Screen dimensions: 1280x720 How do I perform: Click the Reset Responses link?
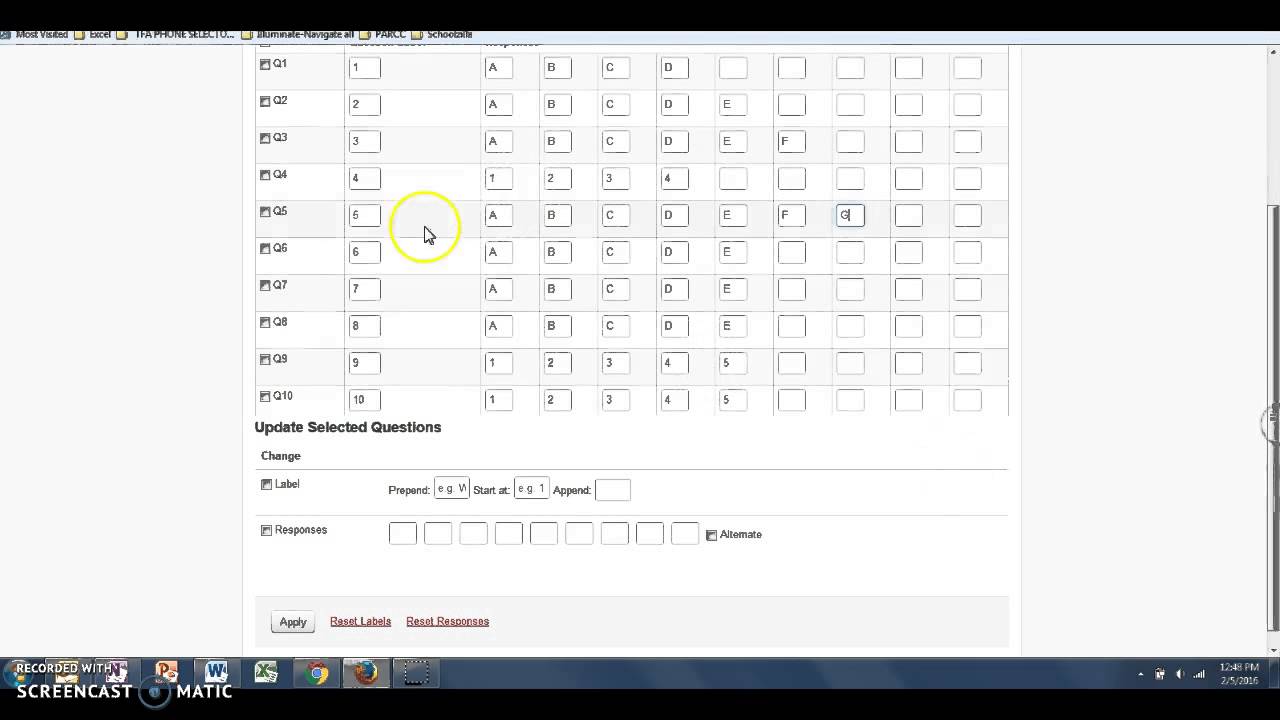click(447, 621)
